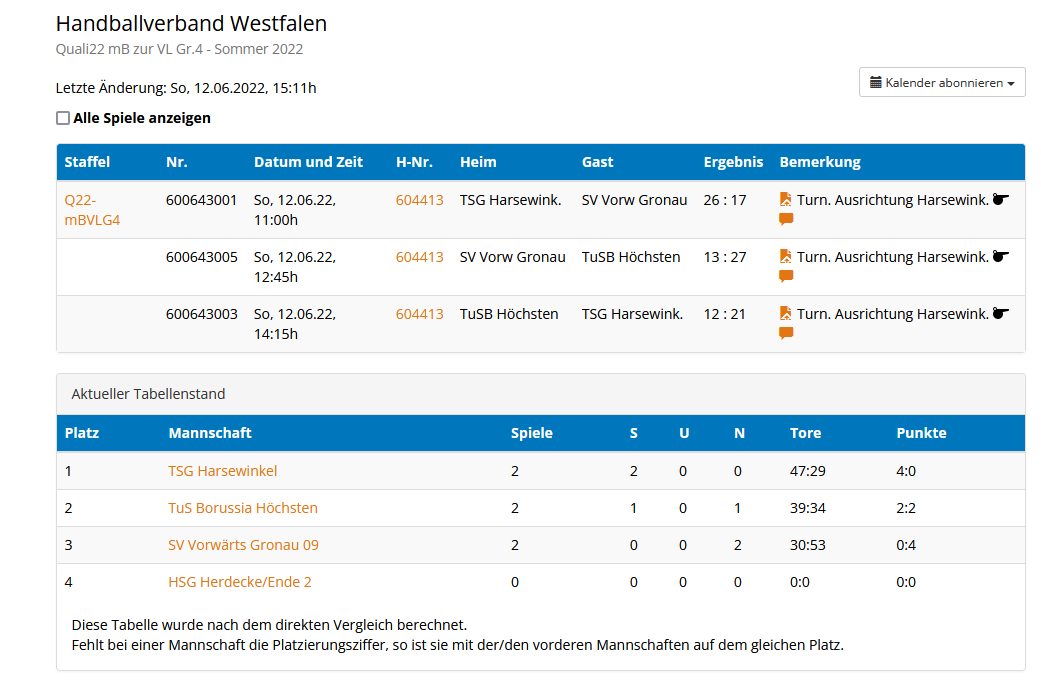
Task: Click the comment bubble for match 600643003
Action: (786, 333)
